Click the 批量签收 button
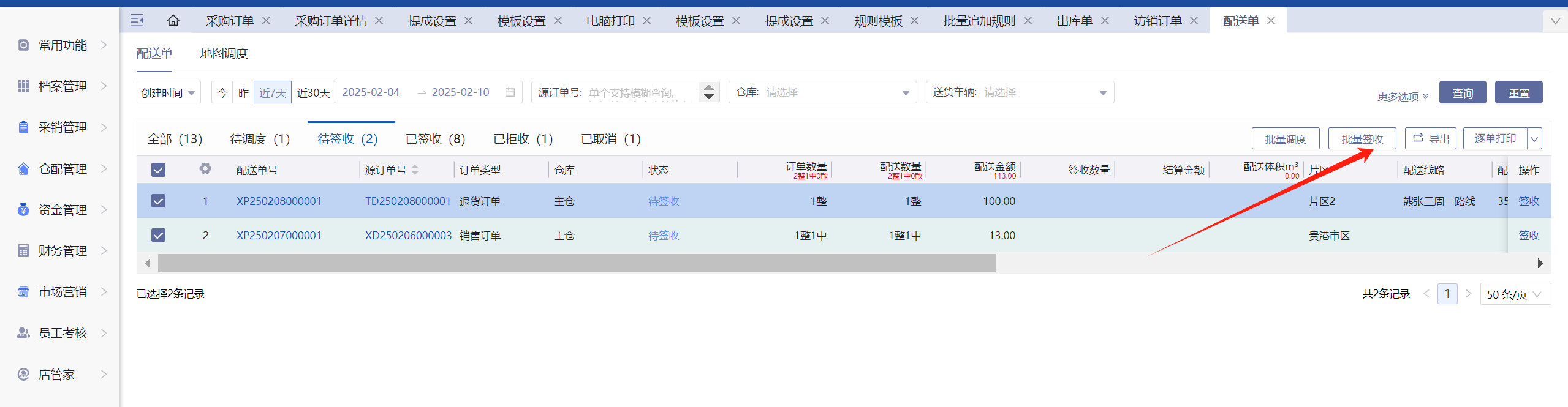This screenshot has width=1568, height=407. point(1362,139)
